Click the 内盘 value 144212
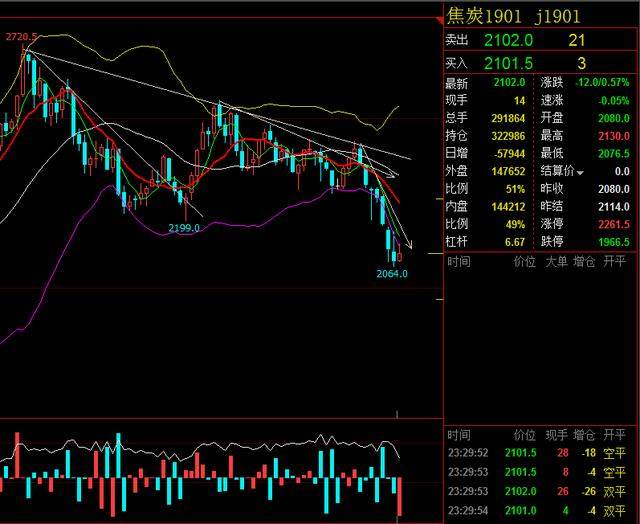Viewport: 640px width, 524px height. 508,207
